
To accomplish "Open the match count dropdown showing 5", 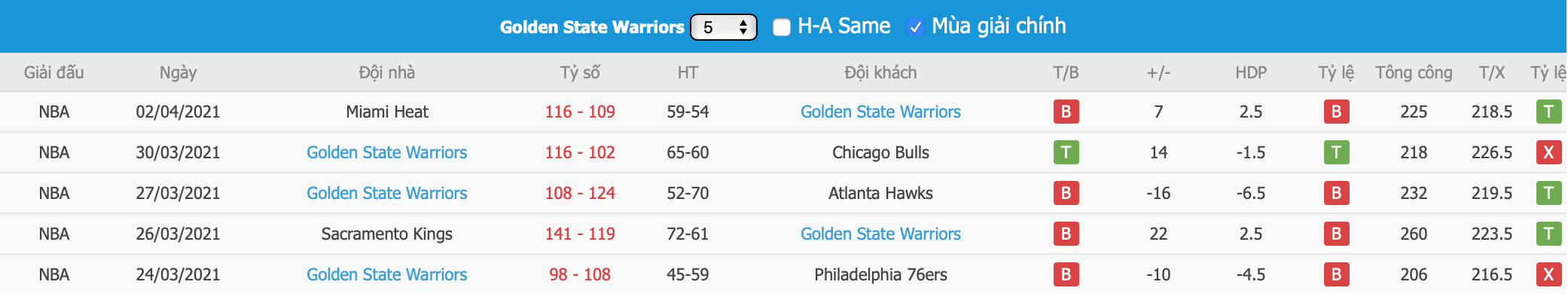I will click(x=724, y=27).
